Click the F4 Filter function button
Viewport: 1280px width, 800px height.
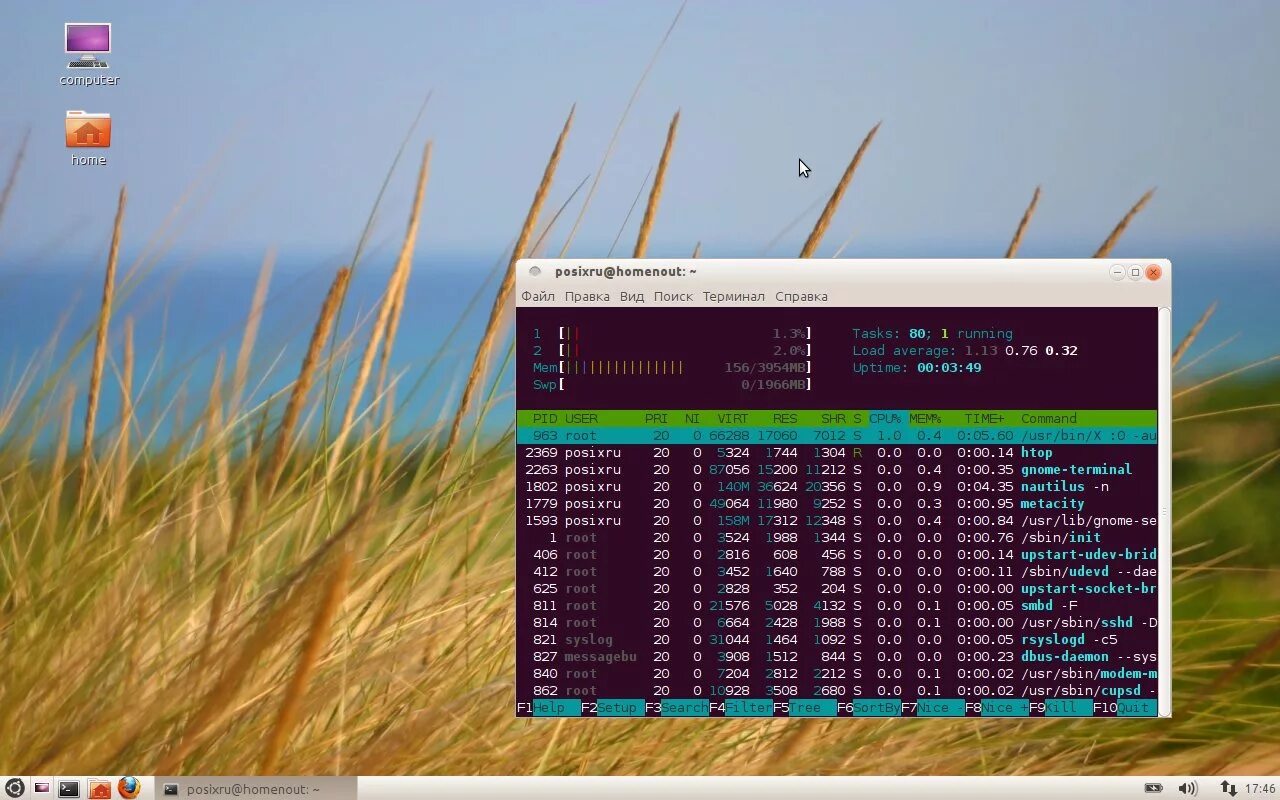(x=740, y=708)
